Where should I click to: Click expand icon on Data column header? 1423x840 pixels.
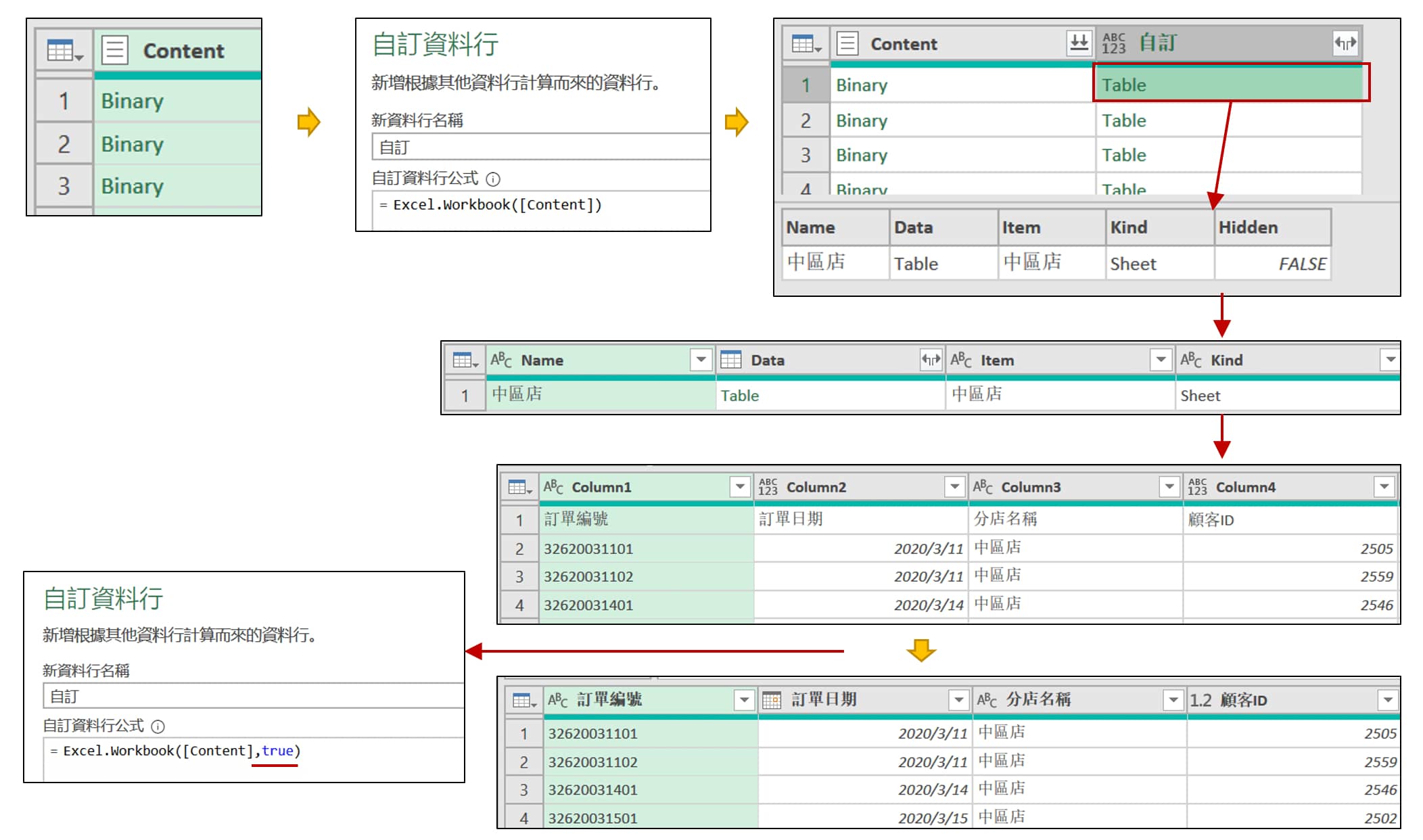(x=931, y=360)
